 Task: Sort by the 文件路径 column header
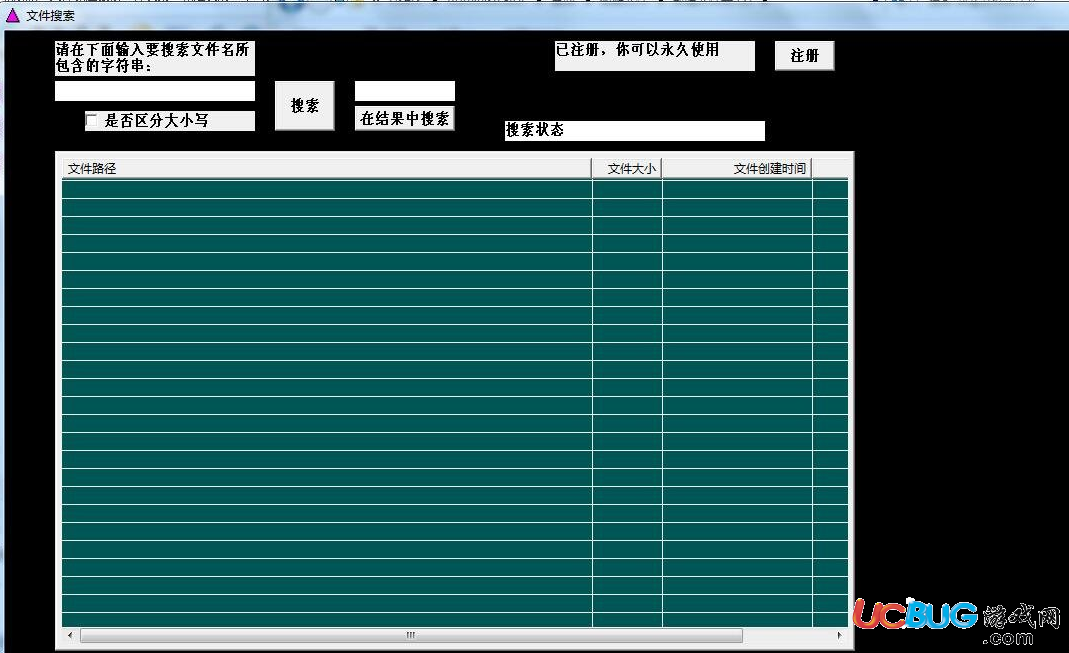tap(326, 168)
